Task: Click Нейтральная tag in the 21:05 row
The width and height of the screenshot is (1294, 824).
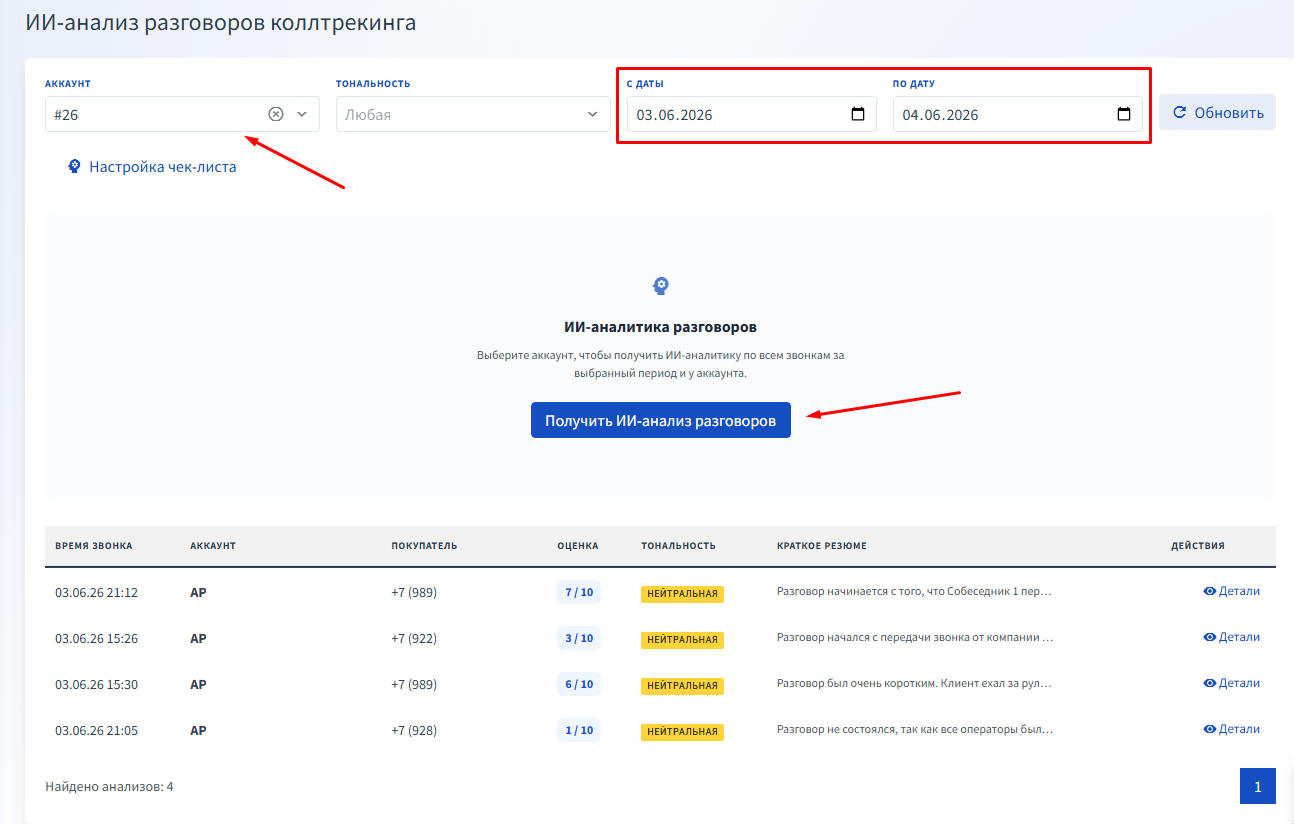Action: [682, 732]
